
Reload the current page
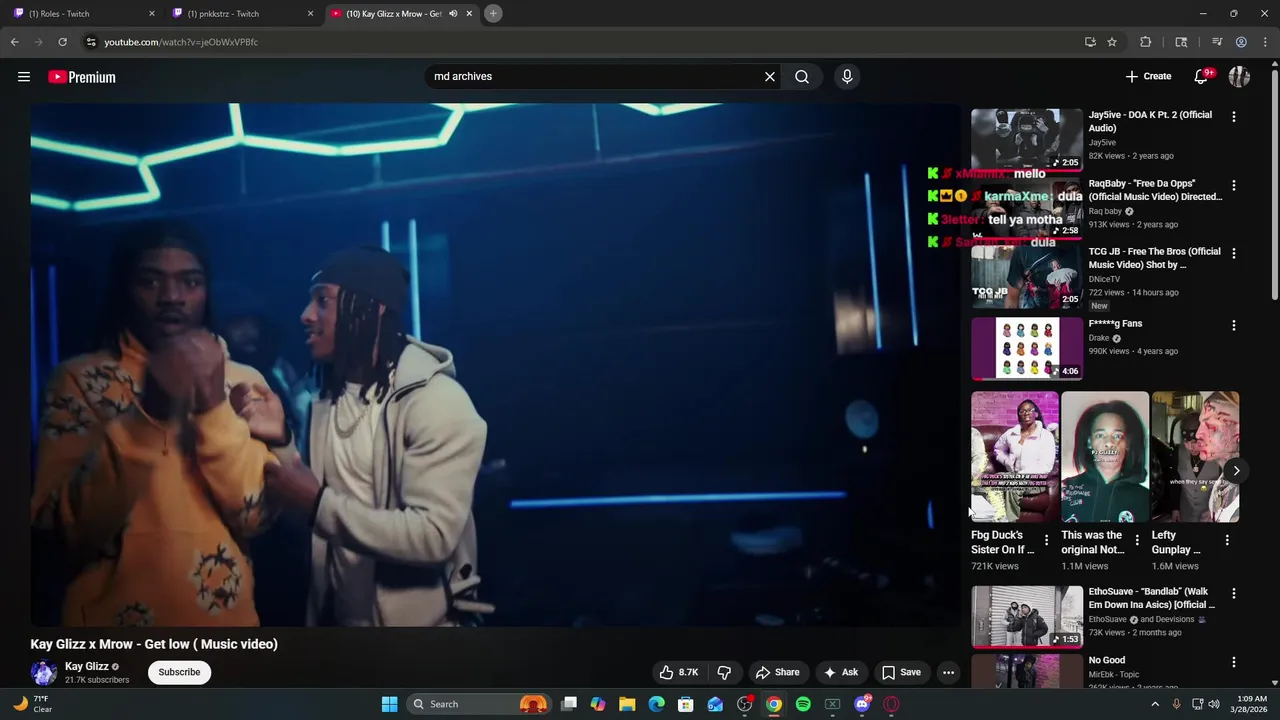coord(62,42)
